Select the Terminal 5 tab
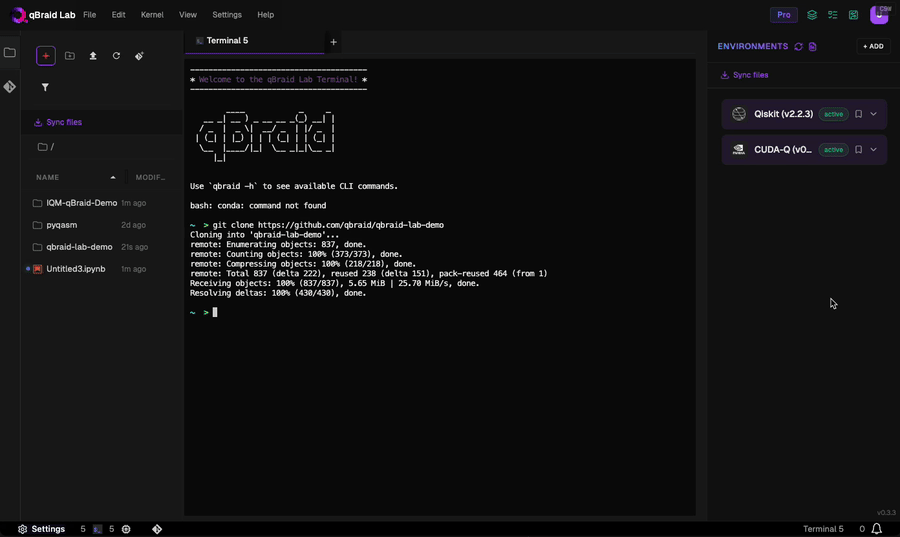 pos(254,41)
